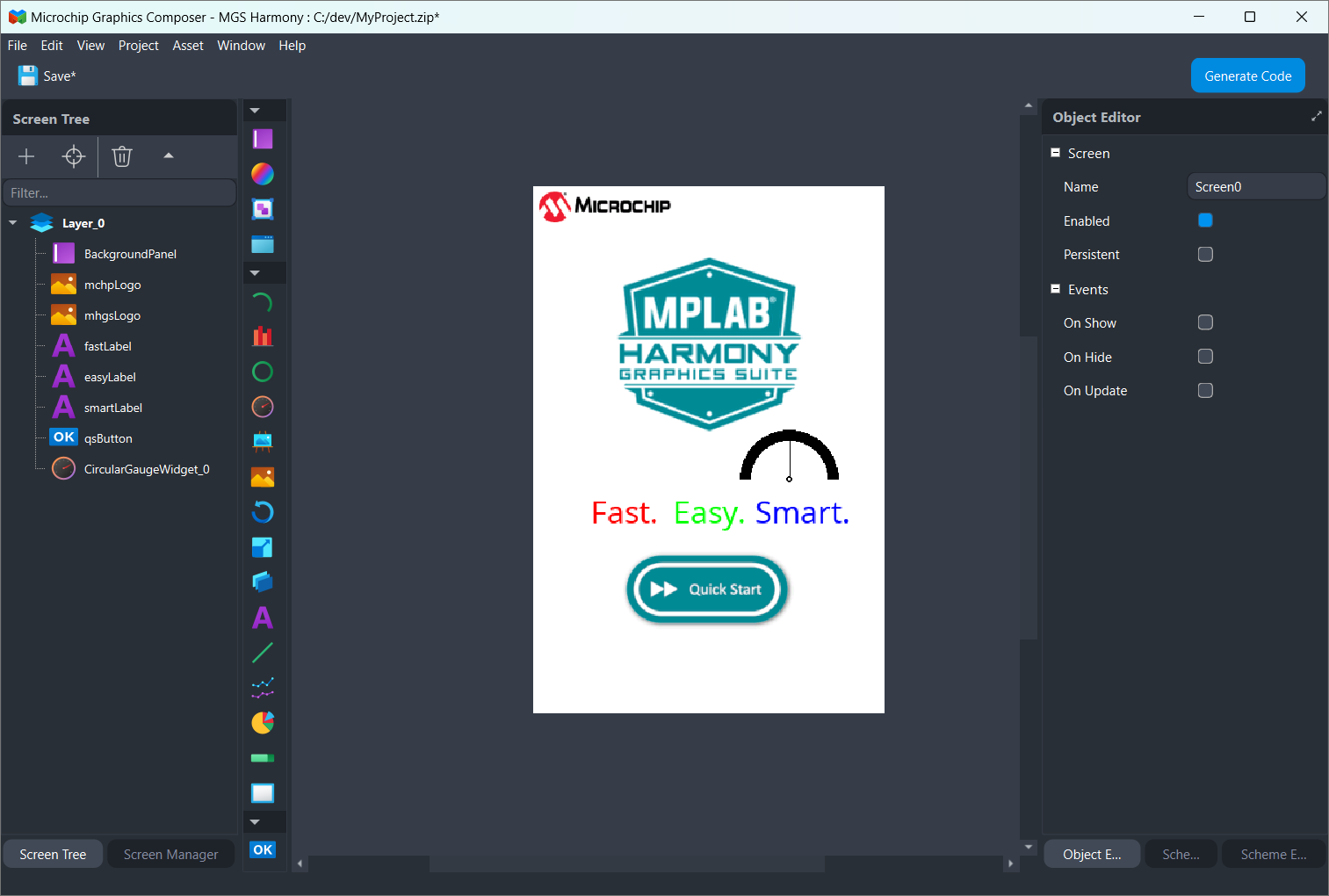Select the Line Graph widget tool
1329x896 pixels.
tap(263, 688)
